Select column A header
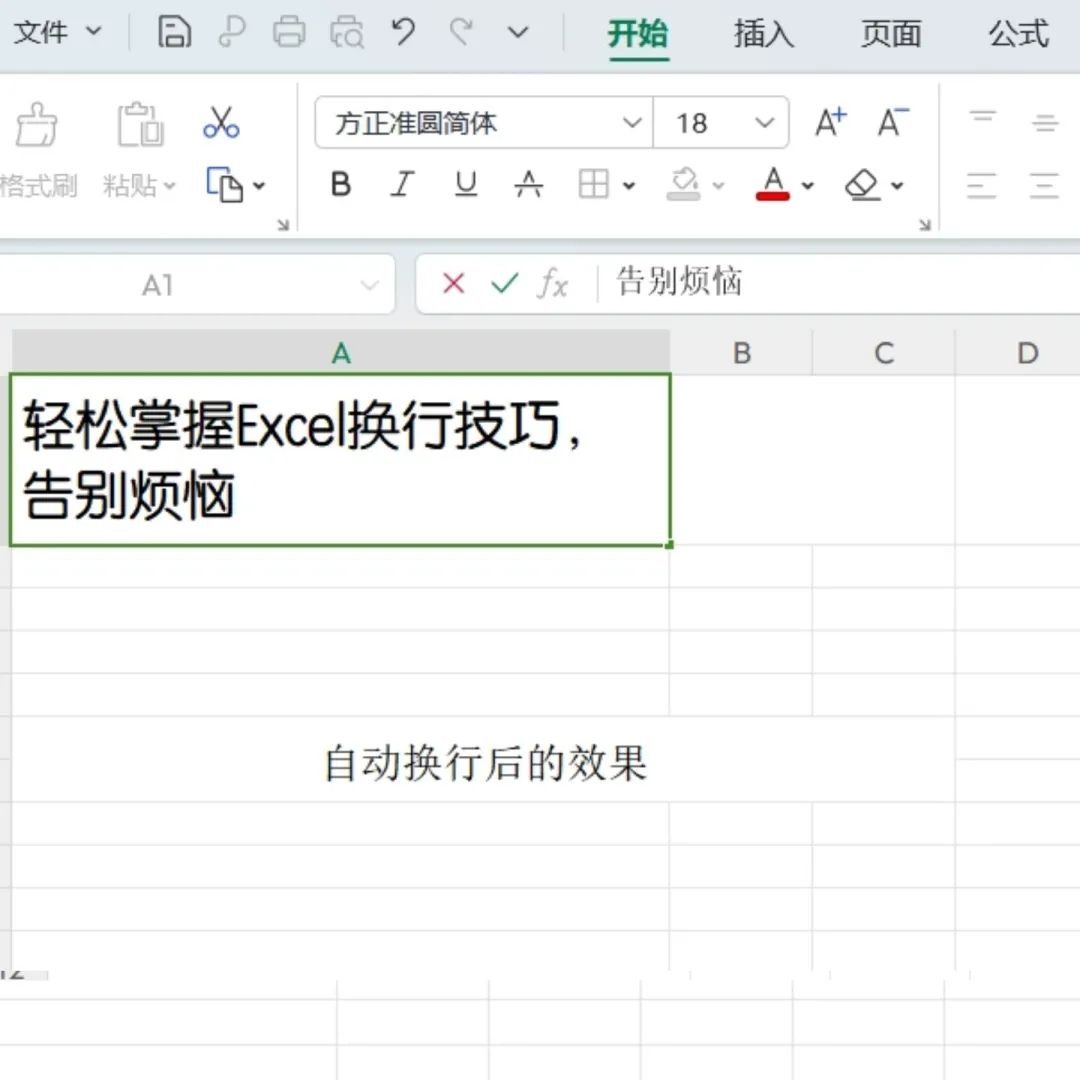 pos(341,353)
